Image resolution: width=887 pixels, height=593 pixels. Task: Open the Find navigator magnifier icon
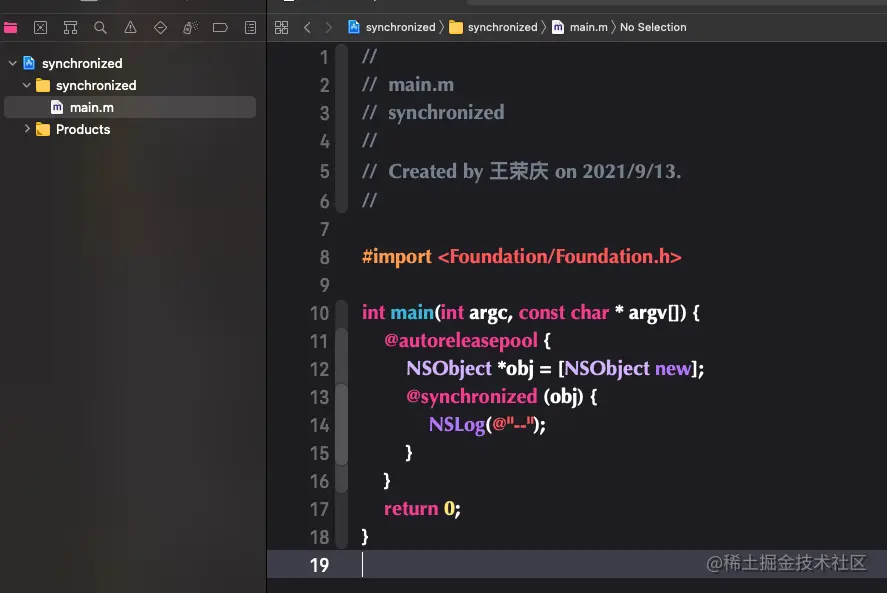(x=100, y=27)
